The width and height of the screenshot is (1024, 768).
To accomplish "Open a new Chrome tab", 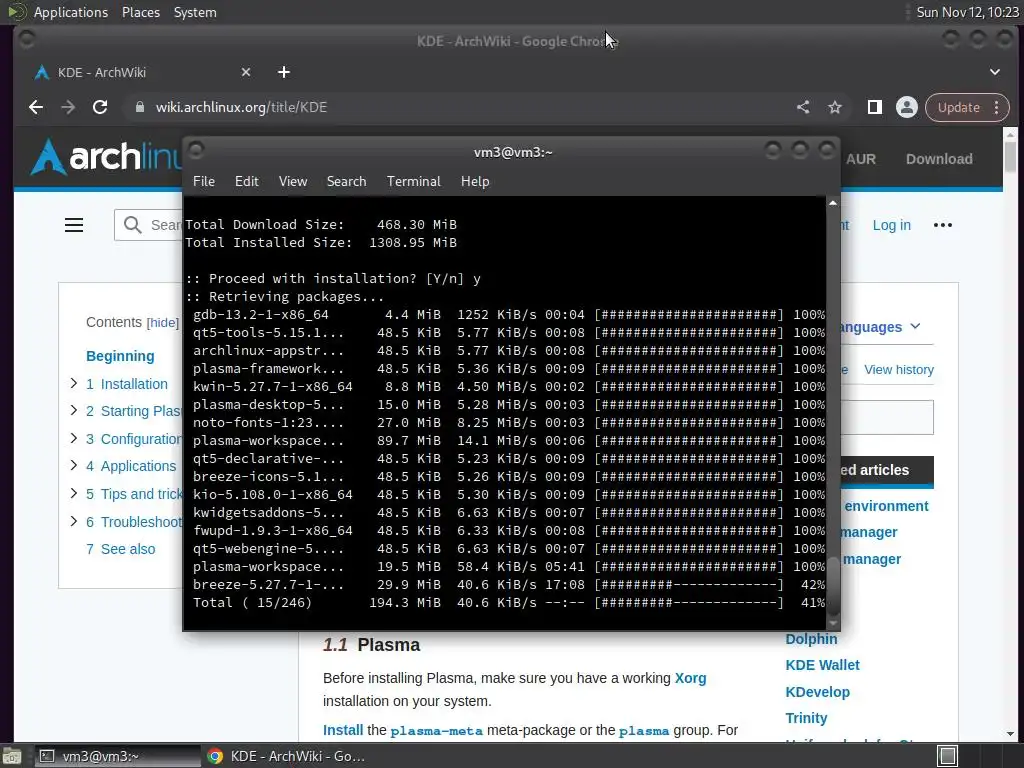I will tap(283, 72).
